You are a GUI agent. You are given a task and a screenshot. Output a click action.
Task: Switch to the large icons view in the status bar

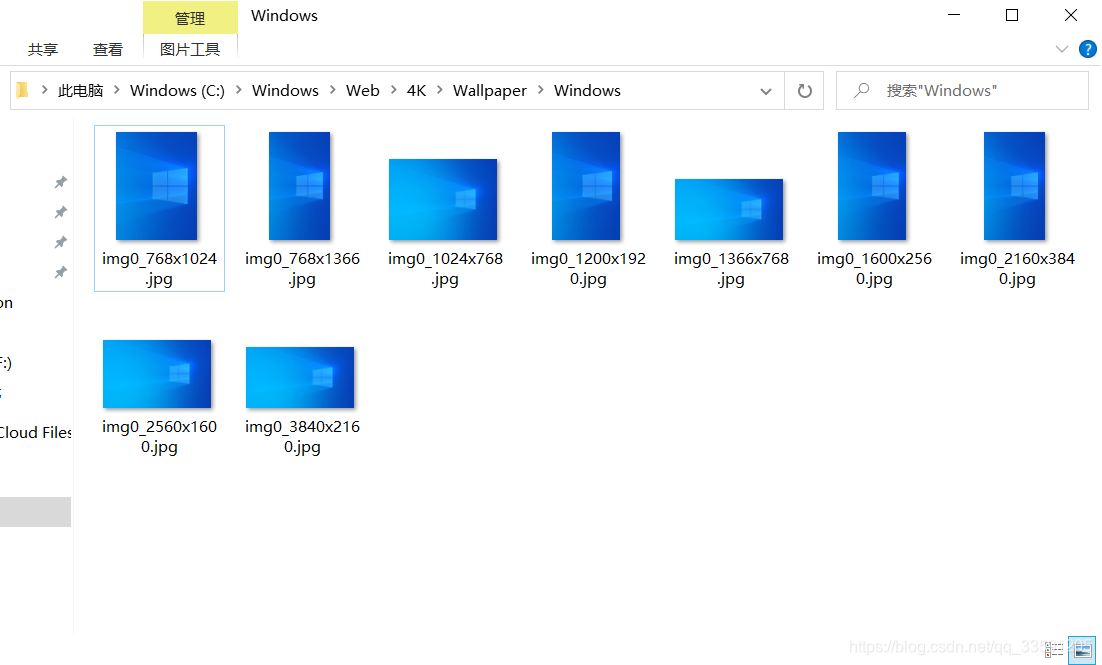1081,648
